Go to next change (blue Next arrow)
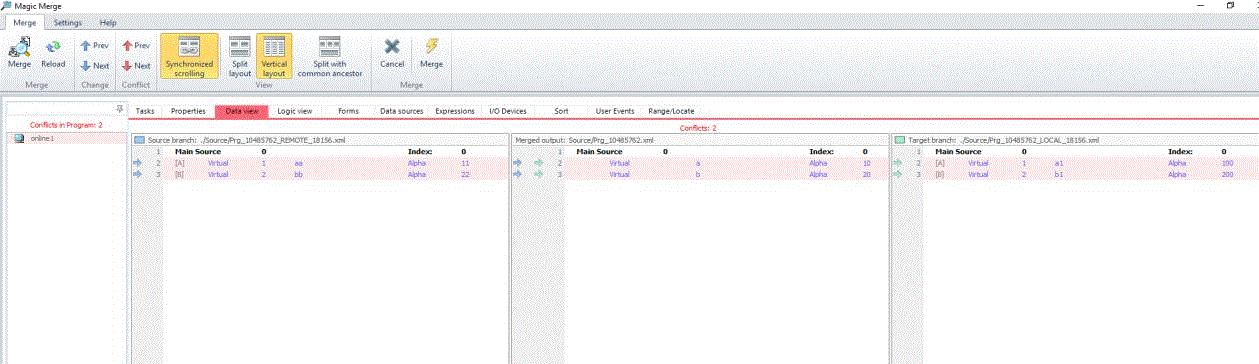Screen dimensions: 1259x364 [x=95, y=66]
